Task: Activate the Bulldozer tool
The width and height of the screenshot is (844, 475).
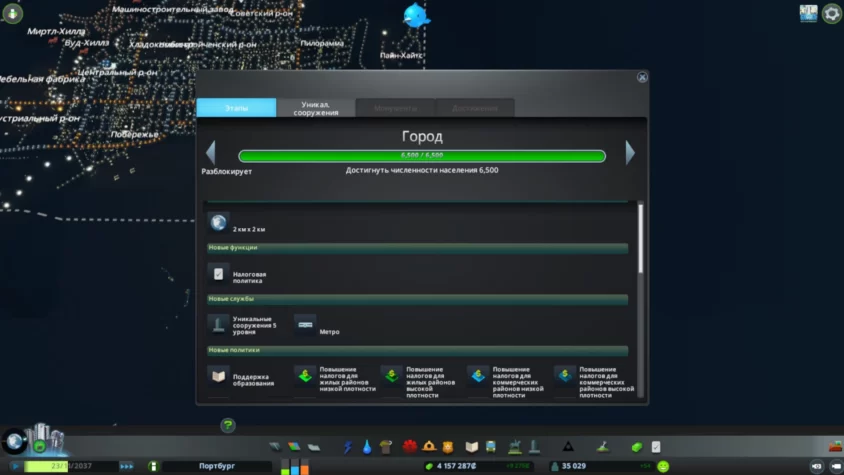Action: coord(835,446)
